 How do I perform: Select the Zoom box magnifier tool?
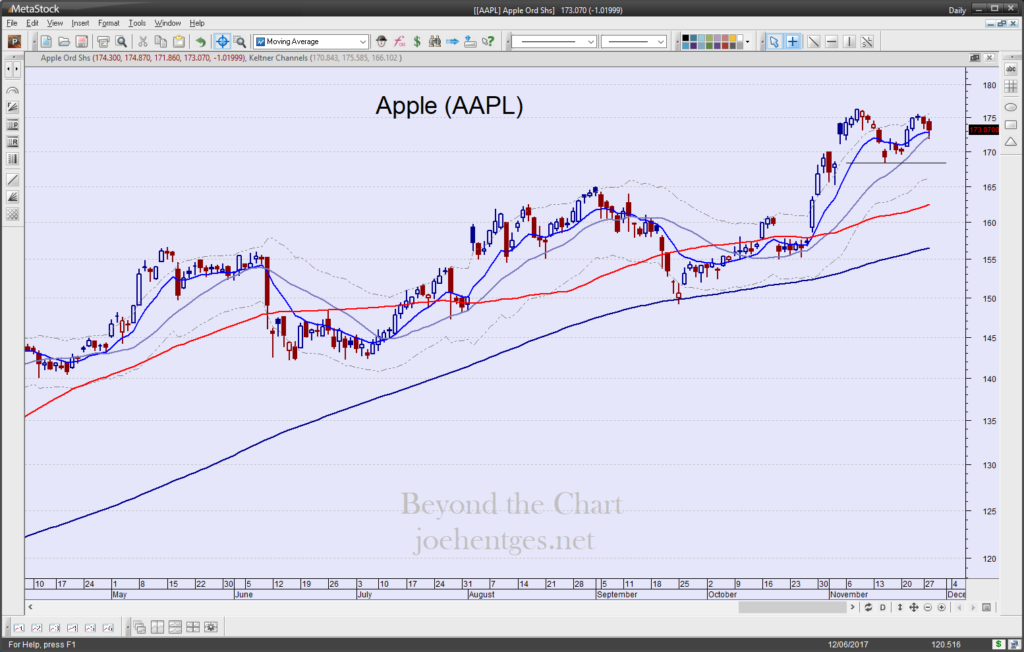point(240,42)
